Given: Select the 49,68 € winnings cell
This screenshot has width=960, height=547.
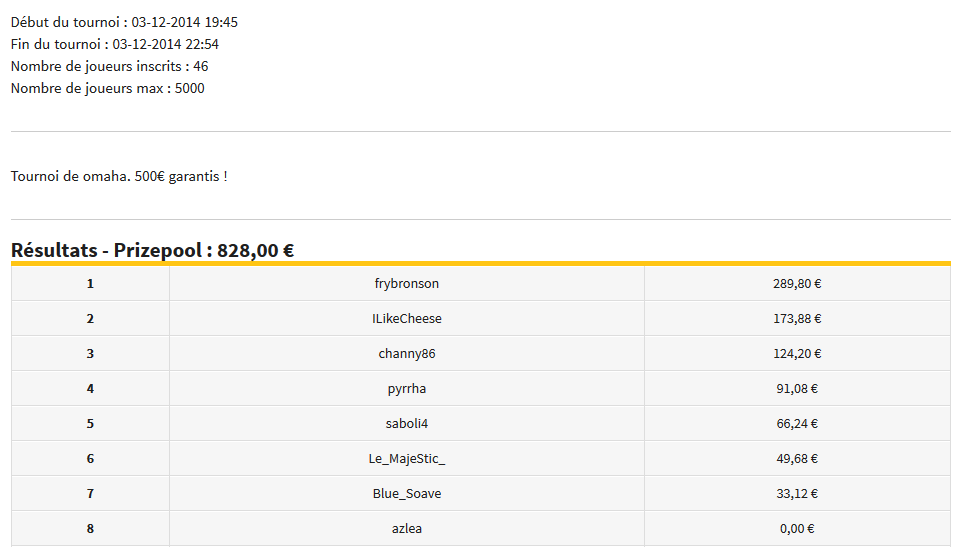Looking at the screenshot, I should [797, 458].
